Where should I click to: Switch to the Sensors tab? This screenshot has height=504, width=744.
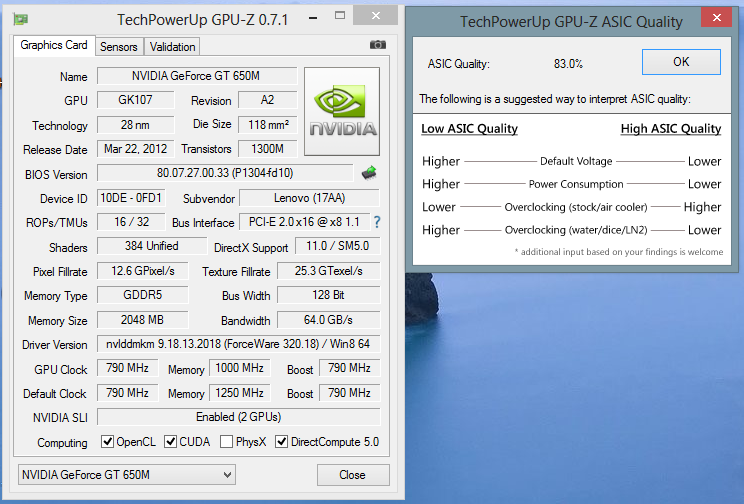point(119,47)
